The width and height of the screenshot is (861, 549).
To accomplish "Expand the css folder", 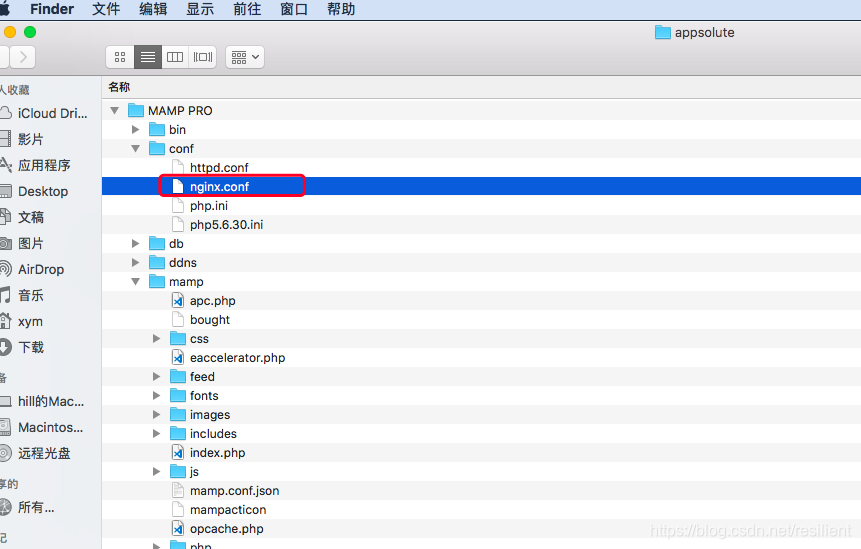I will pyautogui.click(x=156, y=339).
